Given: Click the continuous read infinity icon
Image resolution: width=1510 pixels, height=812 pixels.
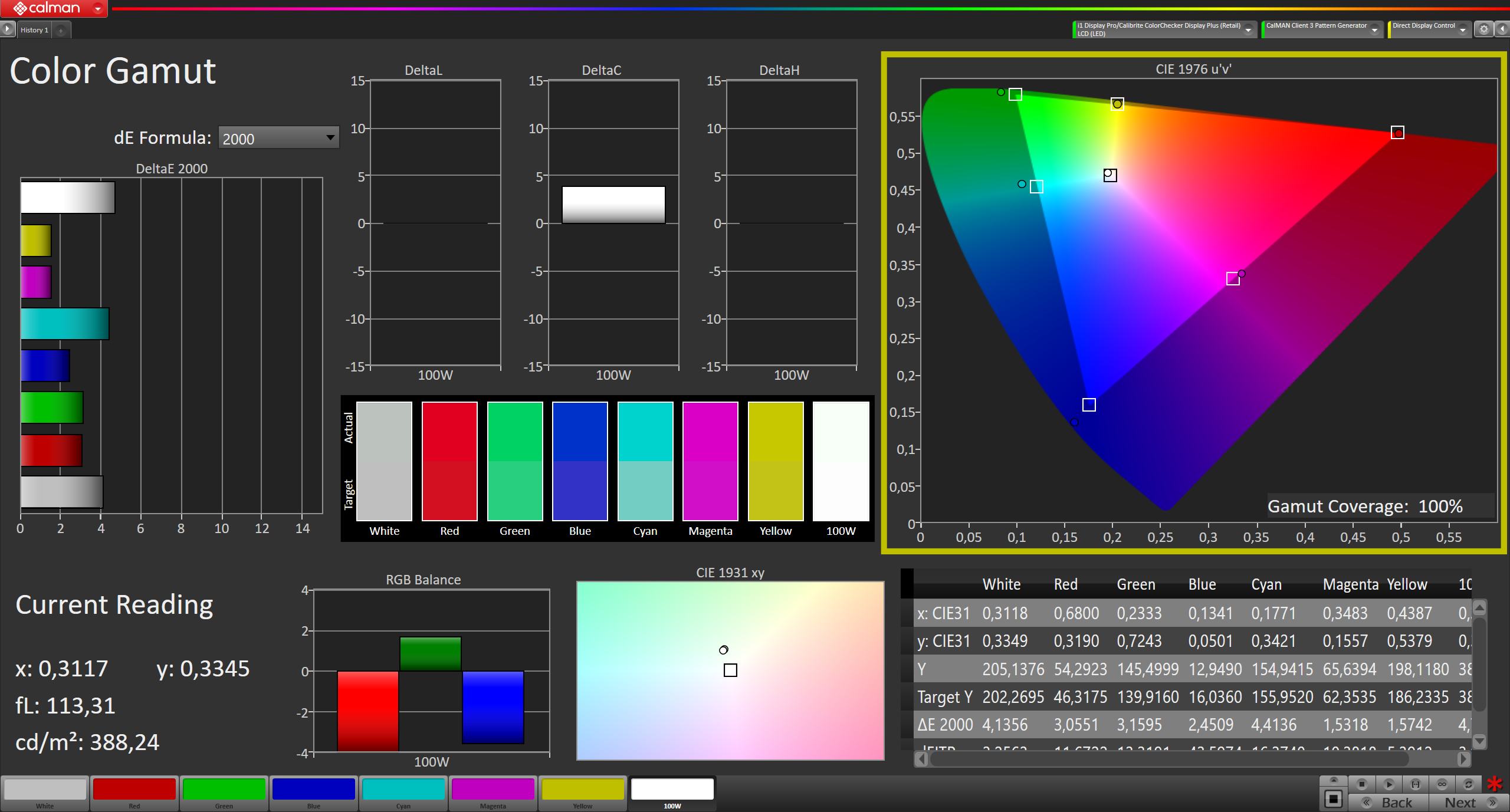Looking at the screenshot, I should point(1442,784).
